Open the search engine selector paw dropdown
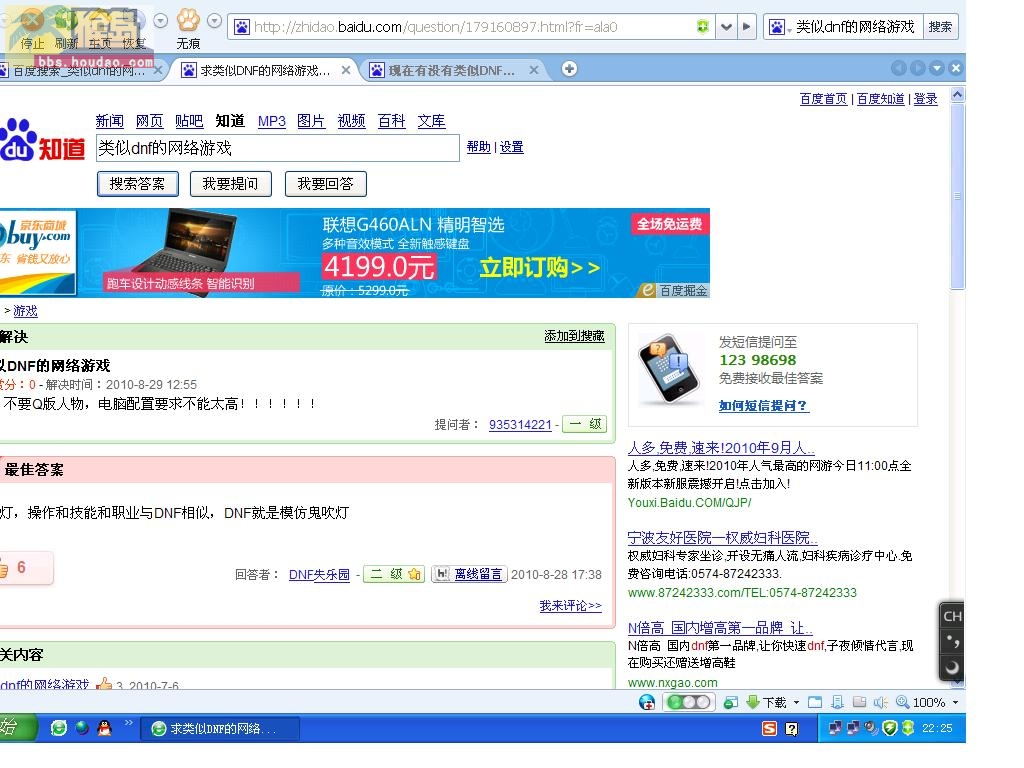The height and width of the screenshot is (768, 1024). point(779,27)
